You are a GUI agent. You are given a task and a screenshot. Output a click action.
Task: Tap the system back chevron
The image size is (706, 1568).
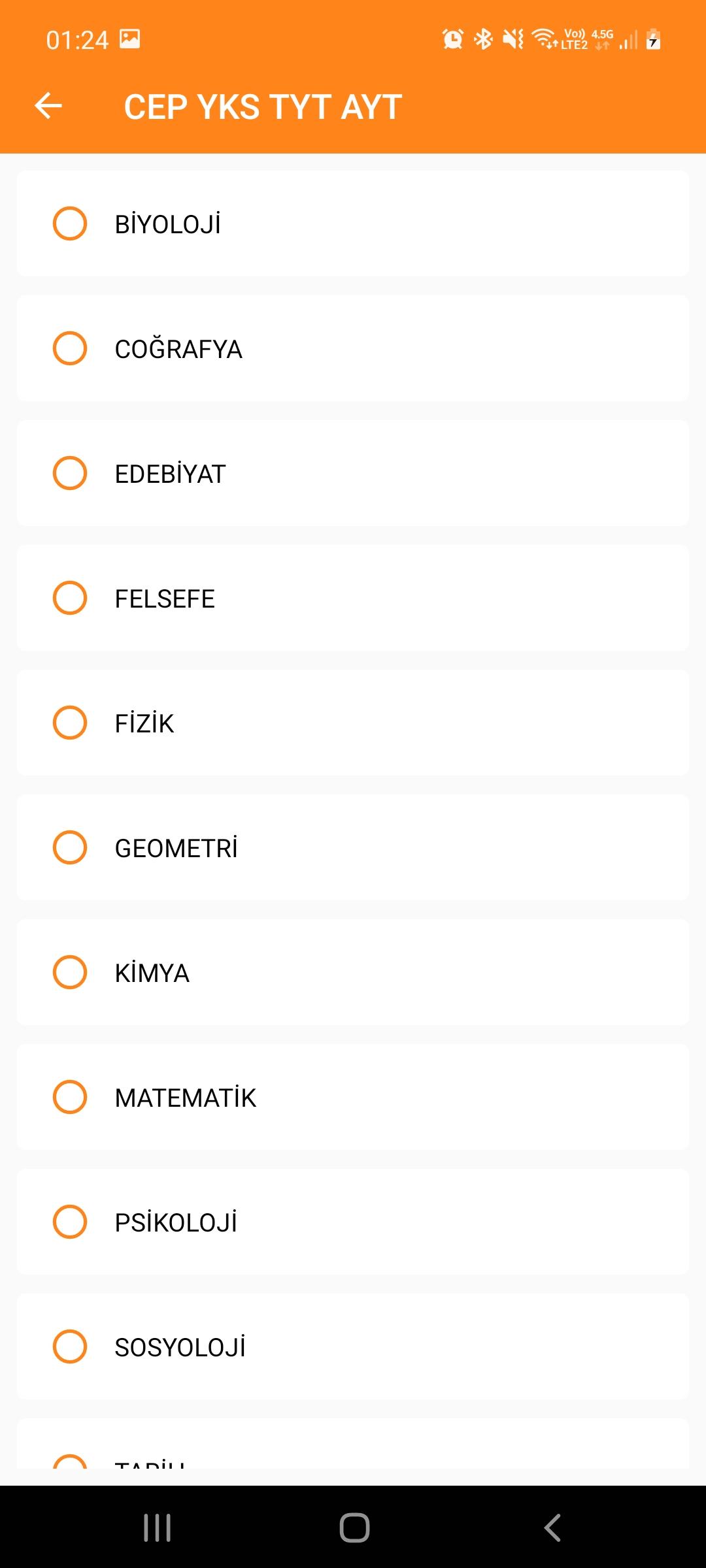tap(552, 1527)
